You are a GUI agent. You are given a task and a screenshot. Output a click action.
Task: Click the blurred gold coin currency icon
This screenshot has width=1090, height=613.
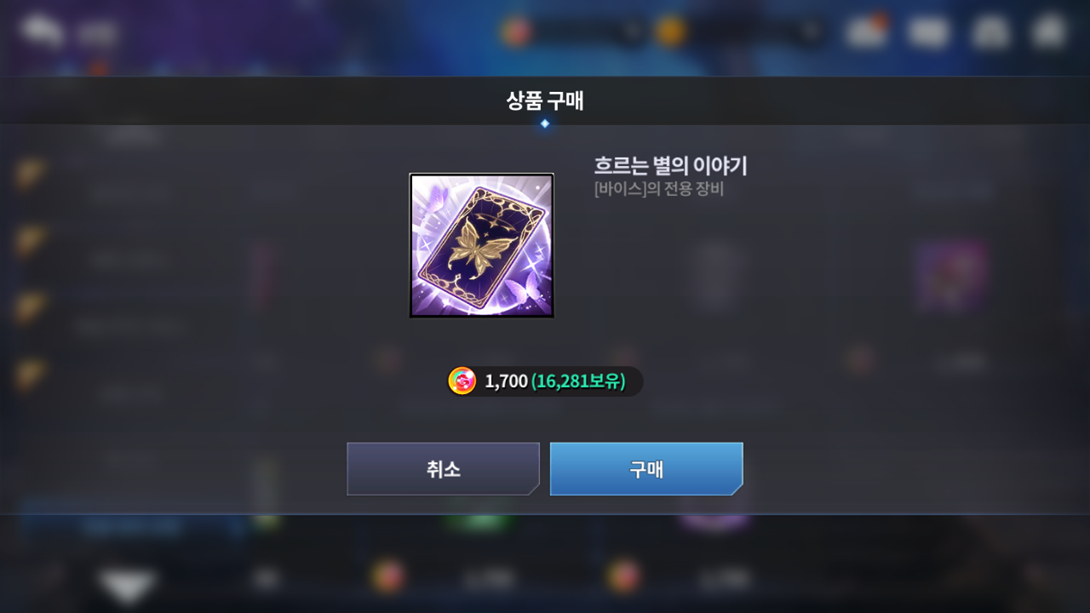(x=671, y=31)
